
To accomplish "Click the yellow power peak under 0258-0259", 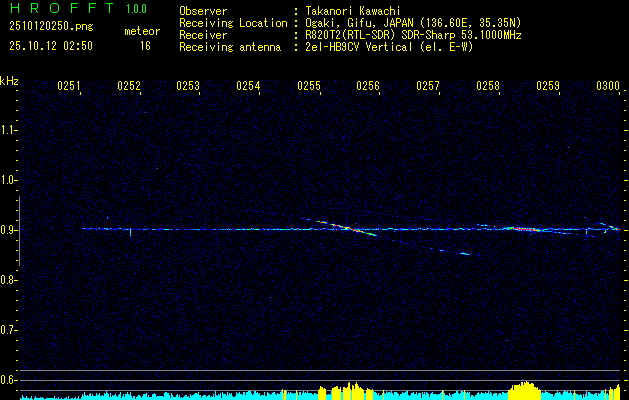I will (524, 390).
